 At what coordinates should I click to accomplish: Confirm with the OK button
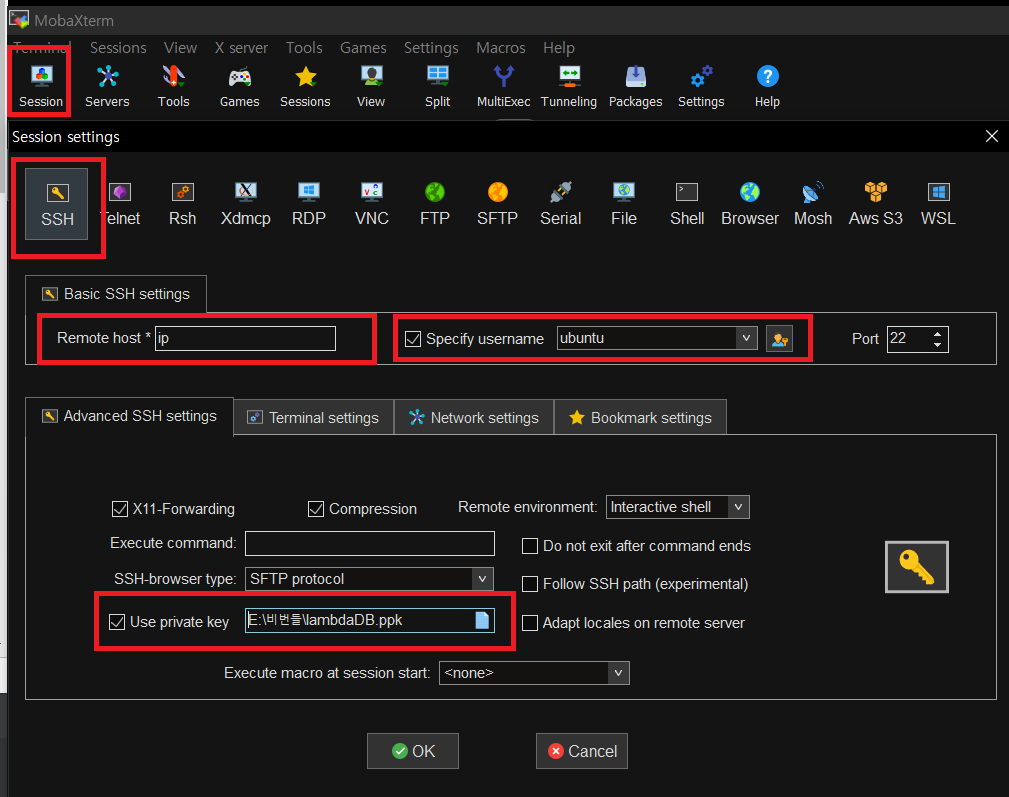coord(412,751)
